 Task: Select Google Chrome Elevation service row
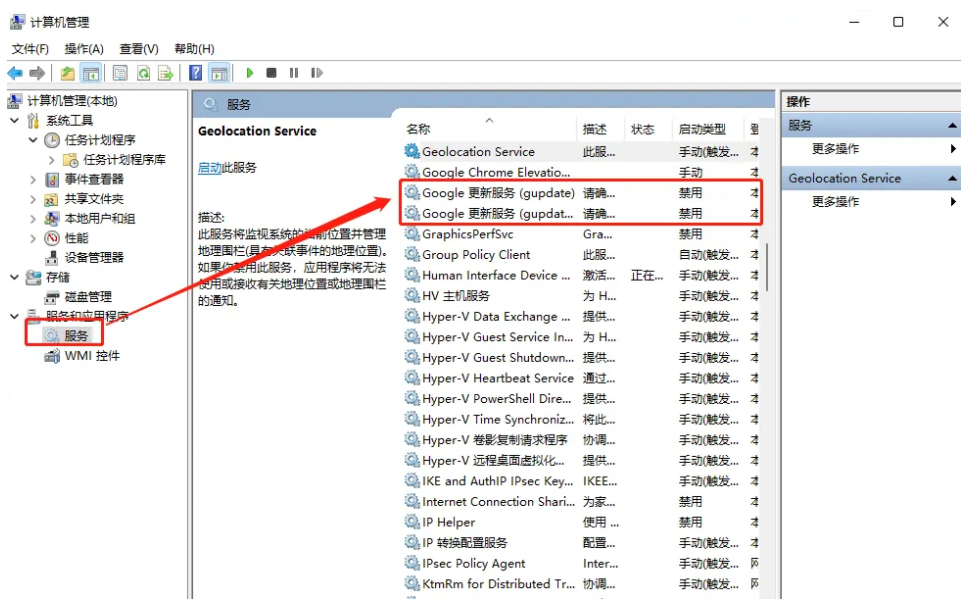581,172
